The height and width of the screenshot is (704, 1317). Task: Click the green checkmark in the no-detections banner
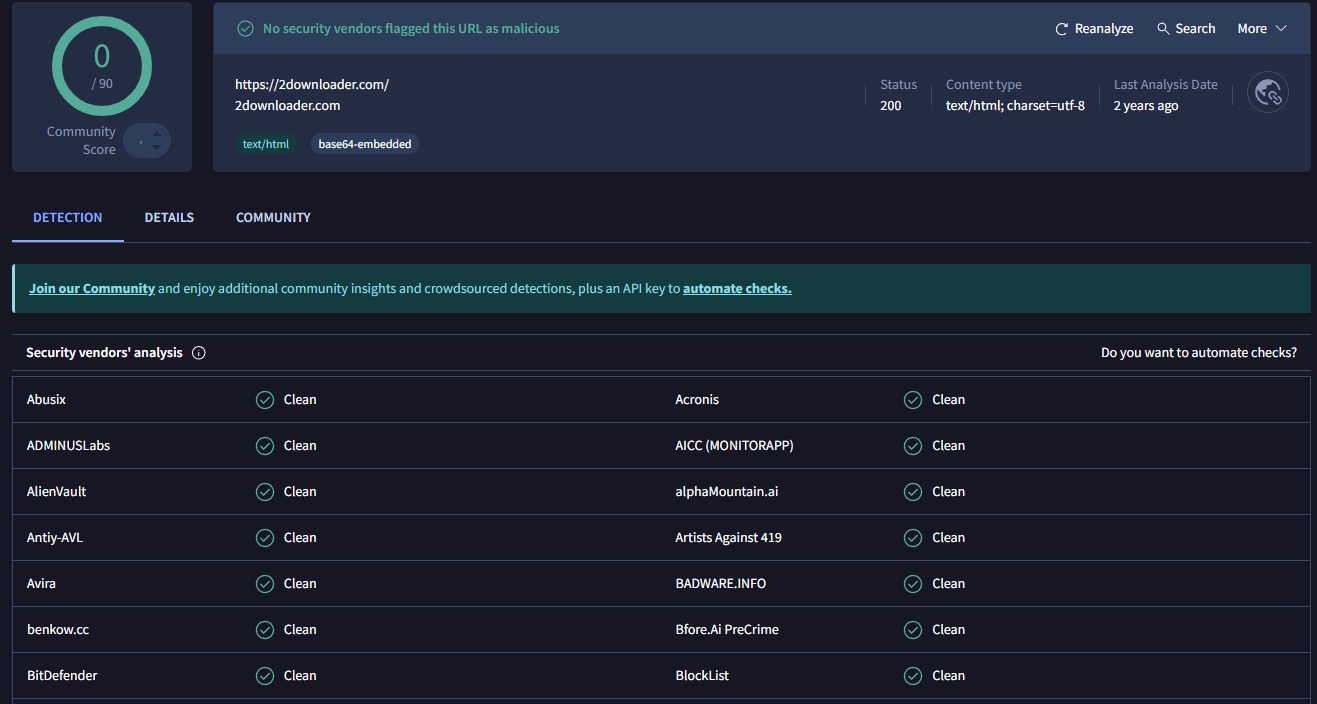coord(245,29)
